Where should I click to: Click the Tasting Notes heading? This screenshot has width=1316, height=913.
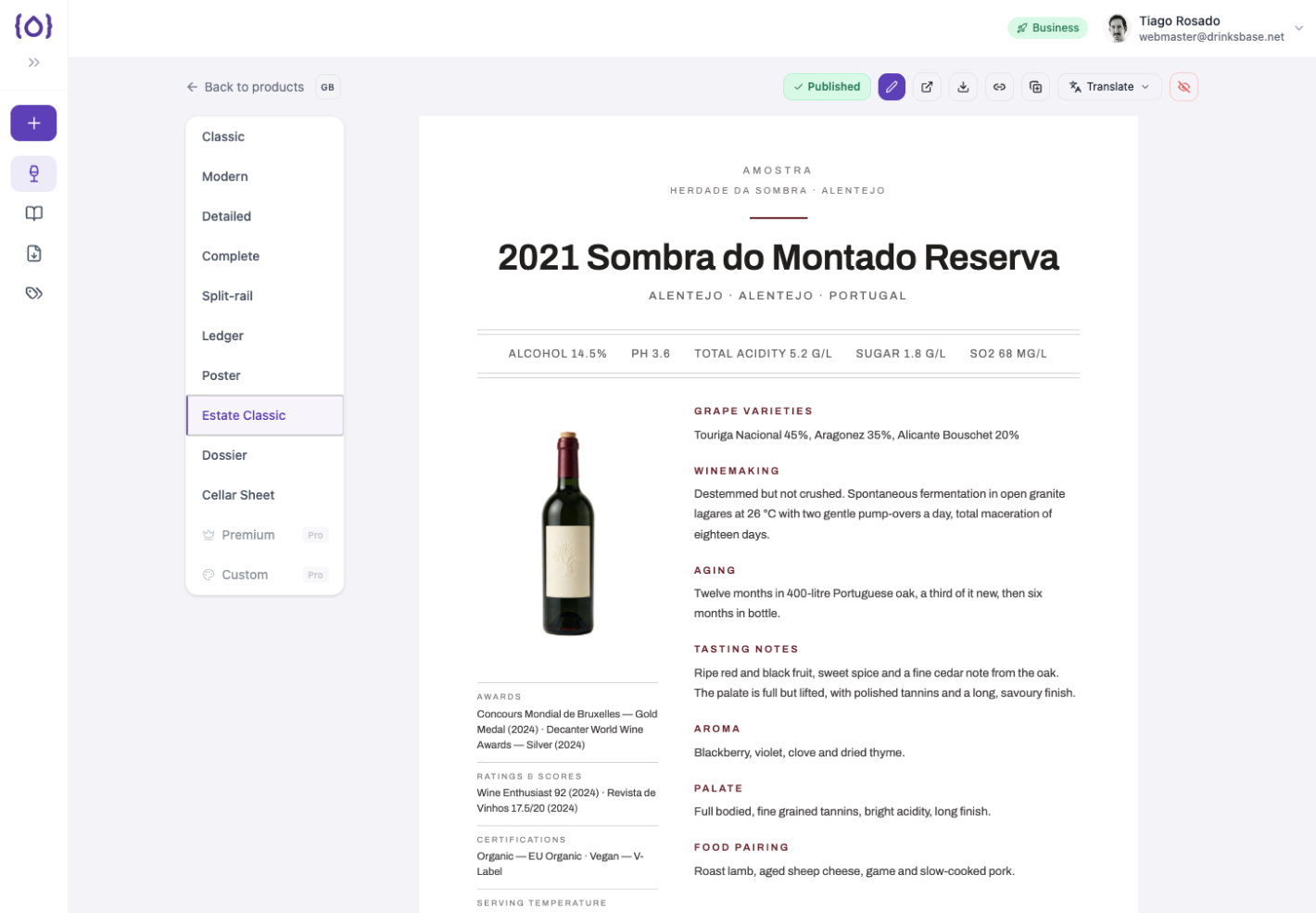[x=746, y=650]
